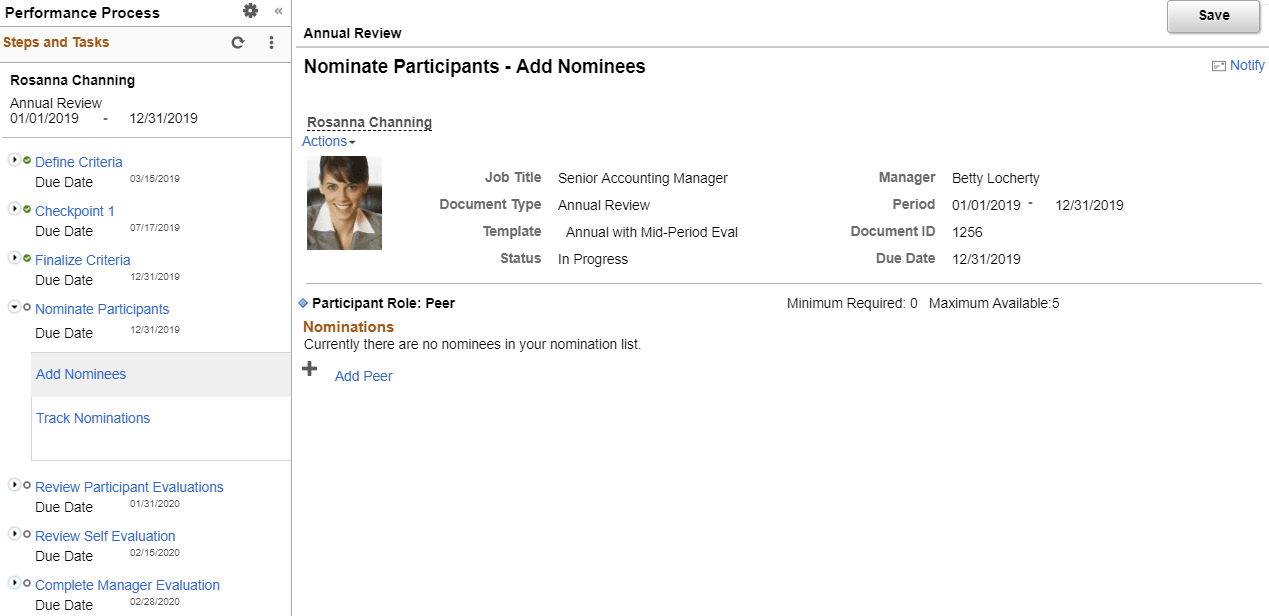Click the Finalize Criteria step link

tap(82, 259)
